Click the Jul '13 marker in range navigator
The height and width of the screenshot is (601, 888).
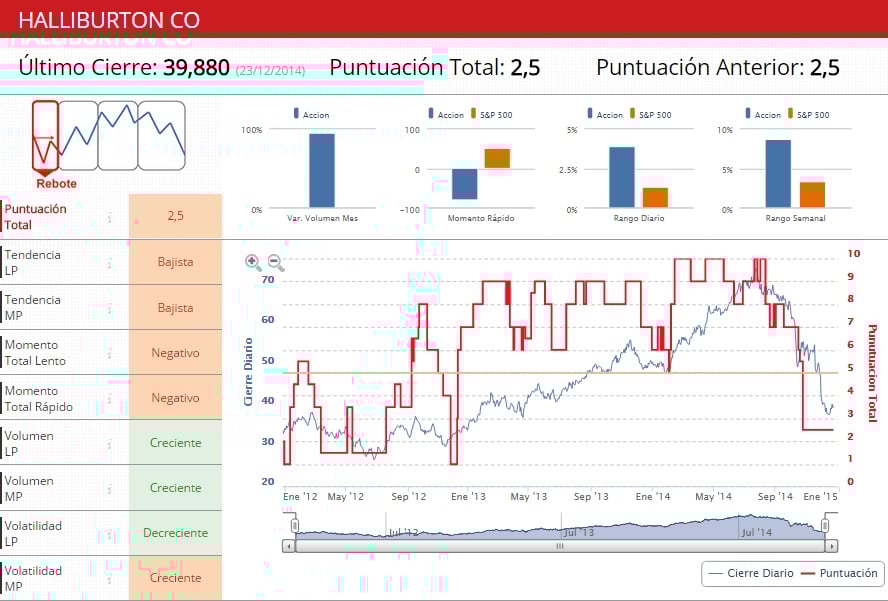click(x=579, y=532)
